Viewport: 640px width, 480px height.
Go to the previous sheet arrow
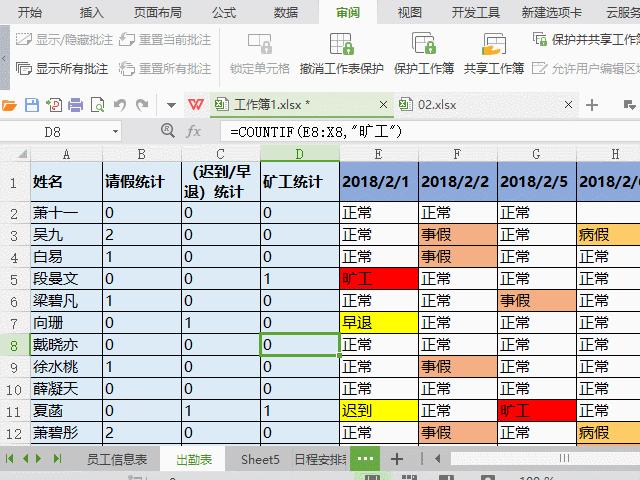coord(25,458)
